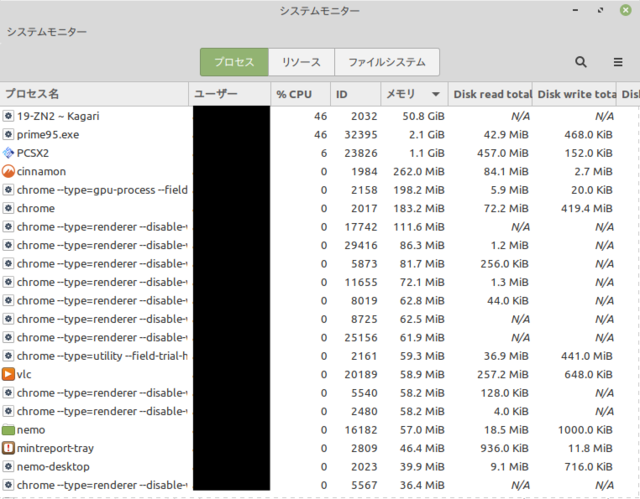This screenshot has width=640, height=499.
Task: Click the PCSX2 process icon
Action: tap(8, 153)
